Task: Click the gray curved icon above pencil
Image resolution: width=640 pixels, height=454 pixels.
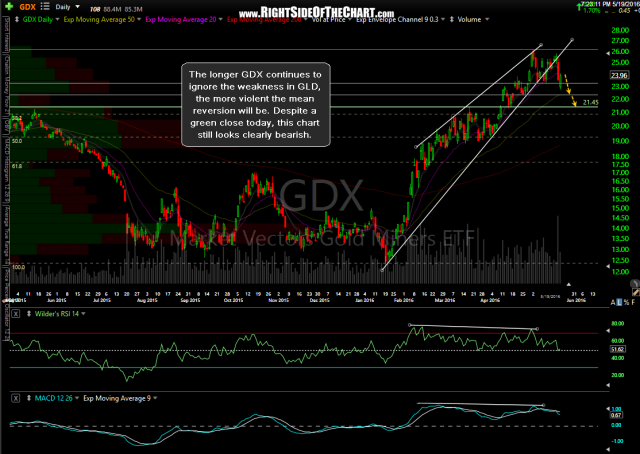Action: pyautogui.click(x=635, y=283)
